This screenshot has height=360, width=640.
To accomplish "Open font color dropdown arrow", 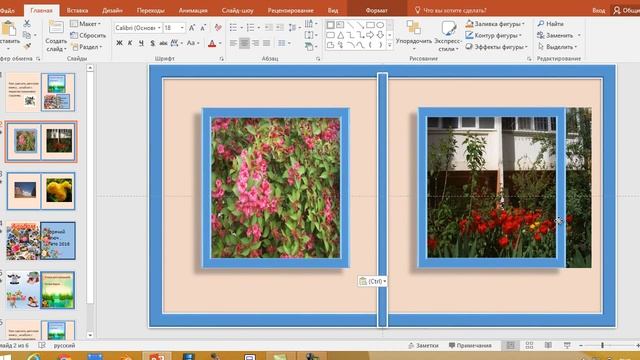I will [x=220, y=43].
